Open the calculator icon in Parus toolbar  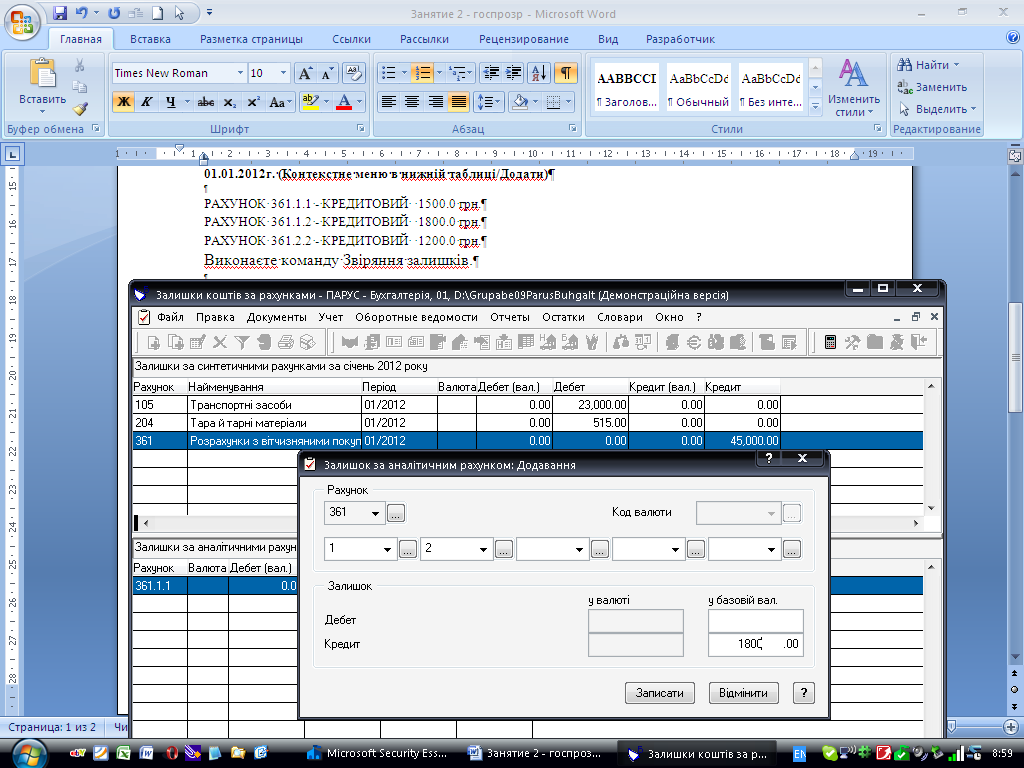pos(830,342)
